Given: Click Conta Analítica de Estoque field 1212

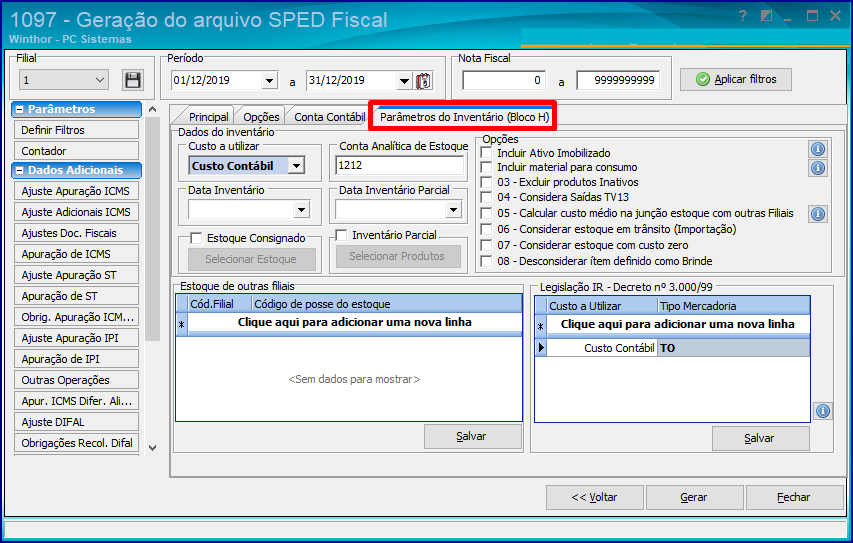Looking at the screenshot, I should click(x=400, y=165).
